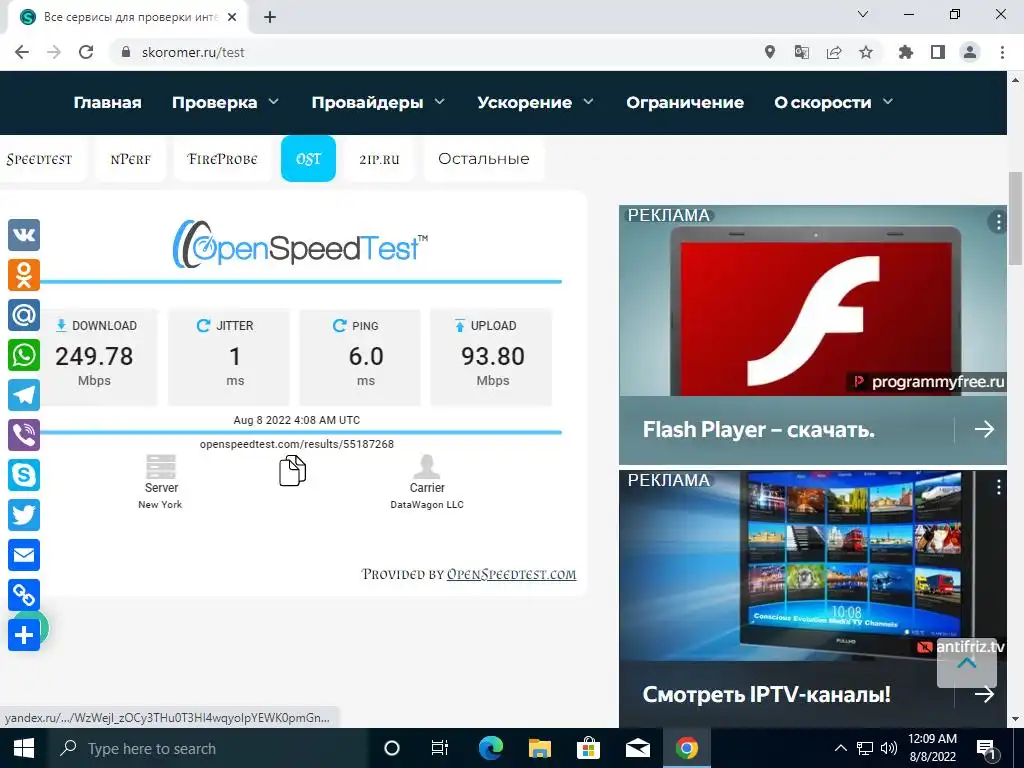Click the address bar URL skoromer.ru/test

(x=193, y=52)
